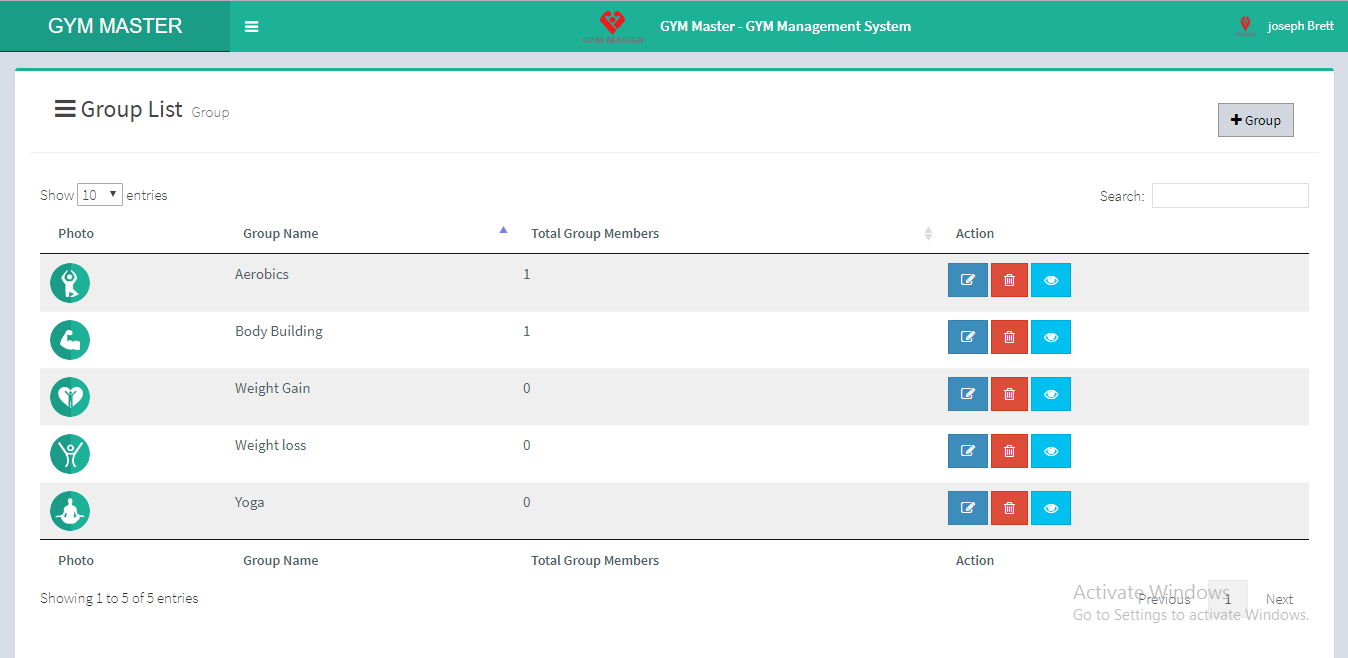
Task: Delete the Aerobics group
Action: (x=1009, y=280)
